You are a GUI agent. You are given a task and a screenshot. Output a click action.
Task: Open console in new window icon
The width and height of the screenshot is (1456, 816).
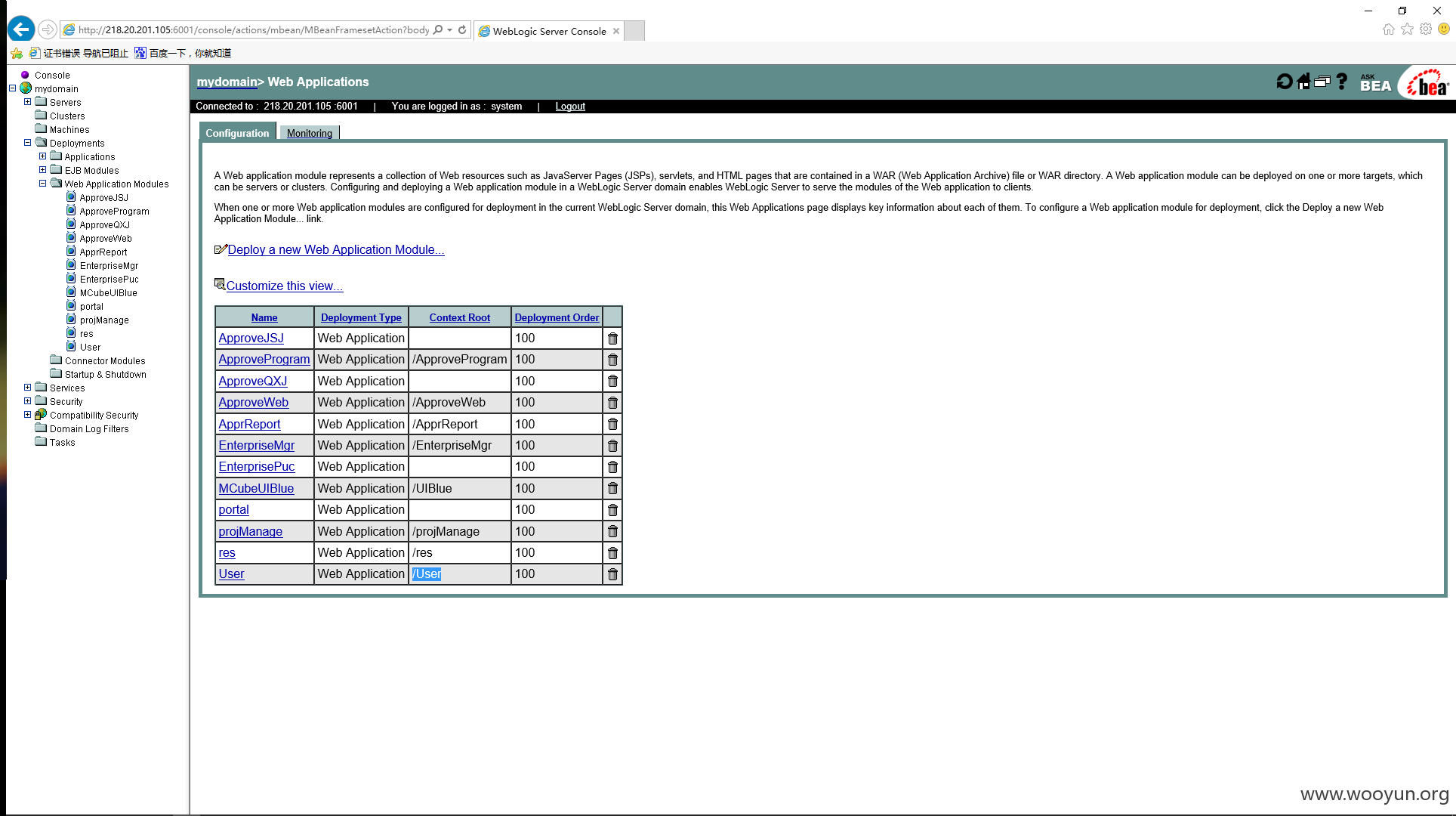(1322, 82)
